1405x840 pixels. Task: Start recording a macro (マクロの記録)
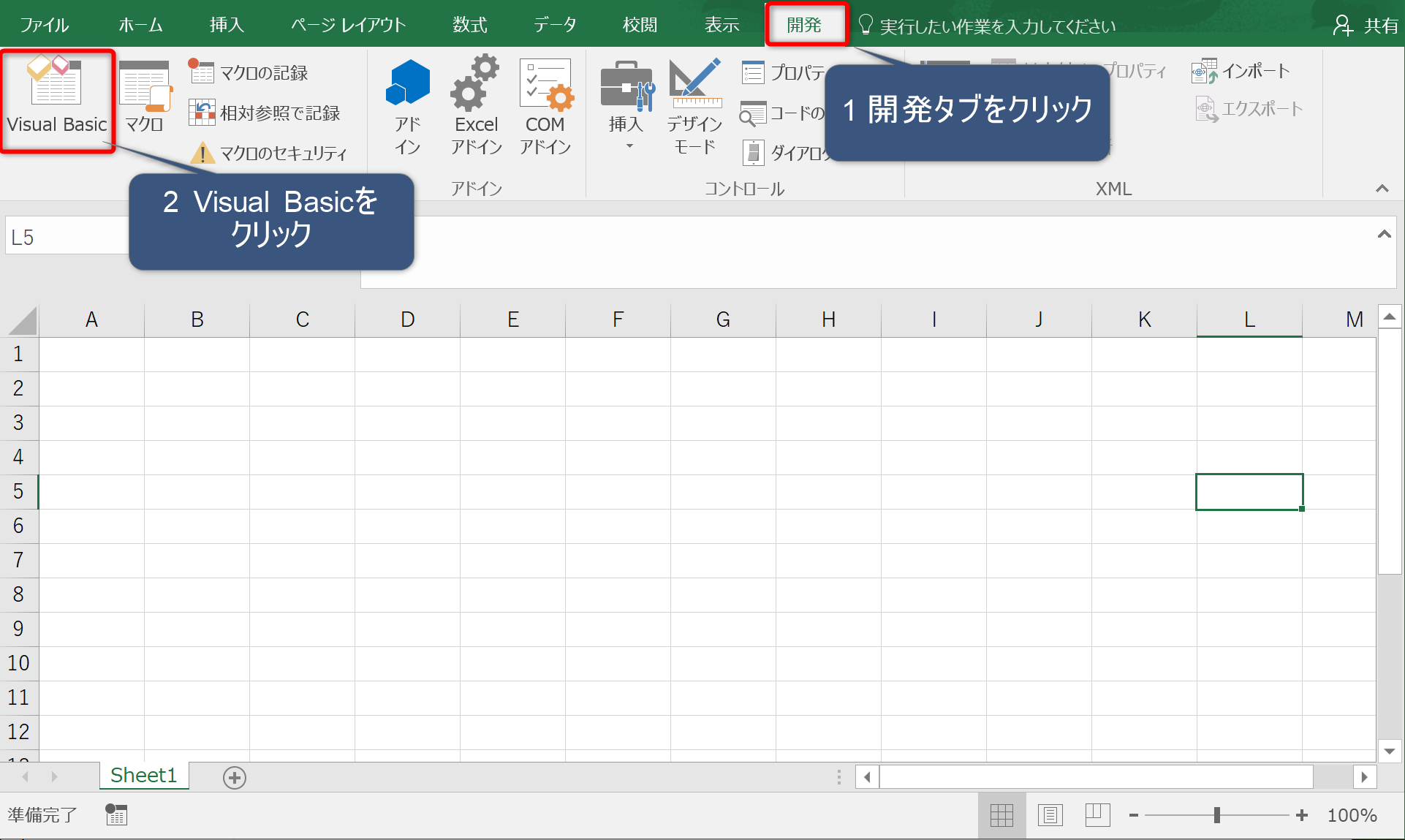pos(249,72)
